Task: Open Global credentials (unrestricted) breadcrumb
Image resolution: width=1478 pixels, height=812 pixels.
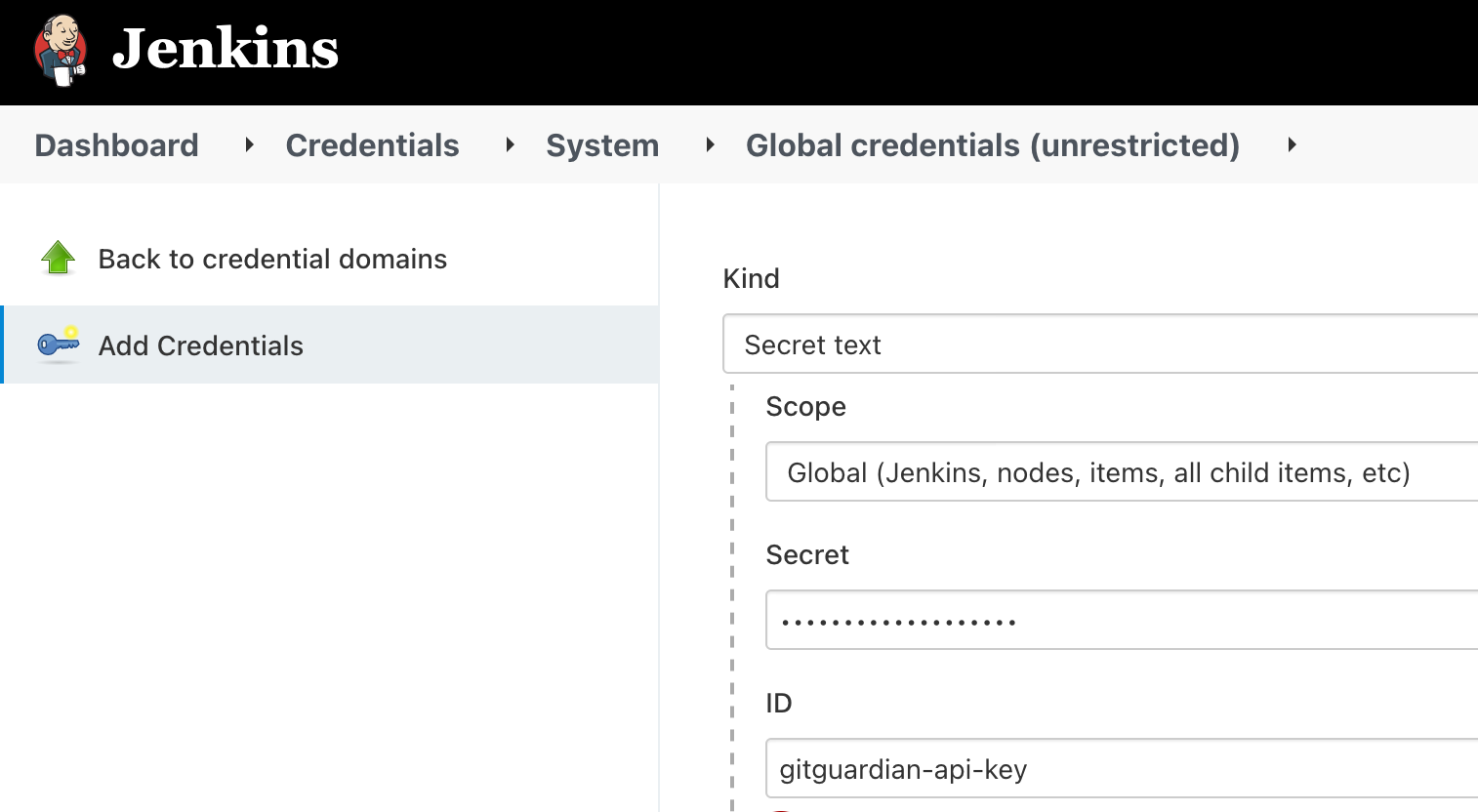Action: [992, 145]
